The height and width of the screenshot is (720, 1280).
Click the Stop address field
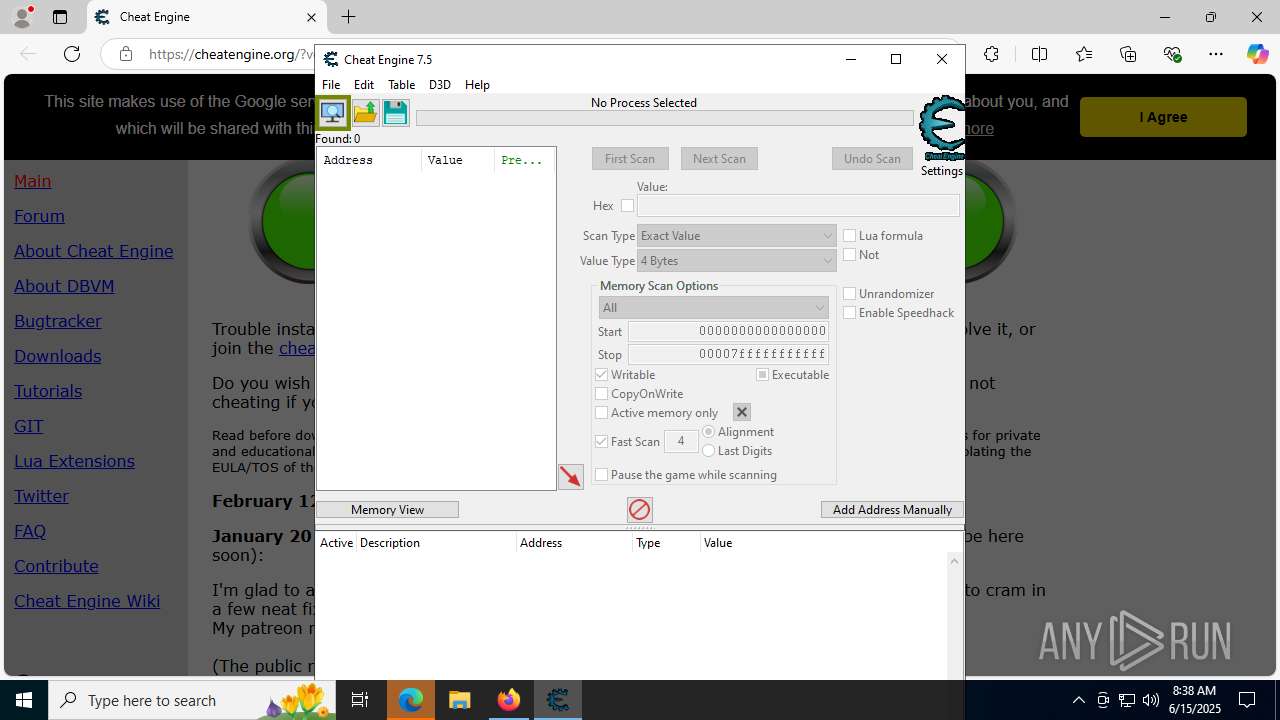728,354
